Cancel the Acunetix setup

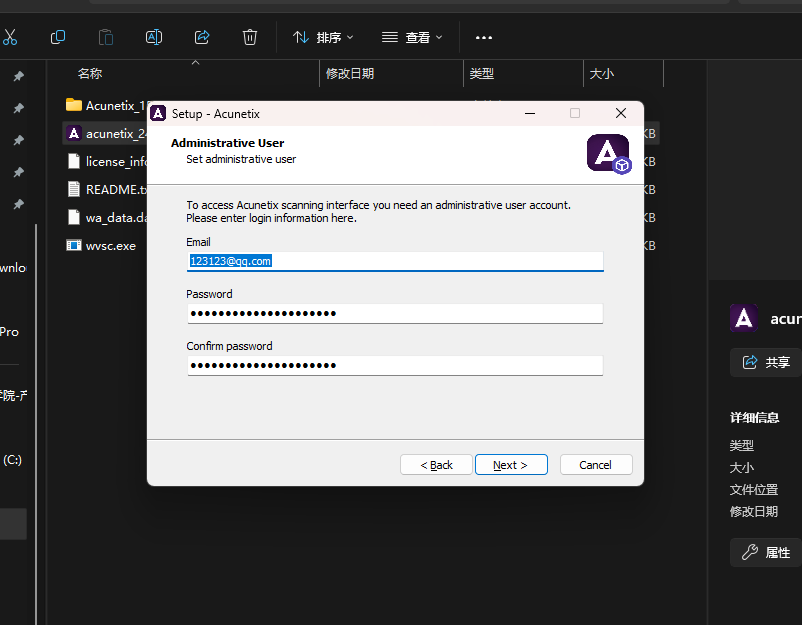(x=596, y=464)
